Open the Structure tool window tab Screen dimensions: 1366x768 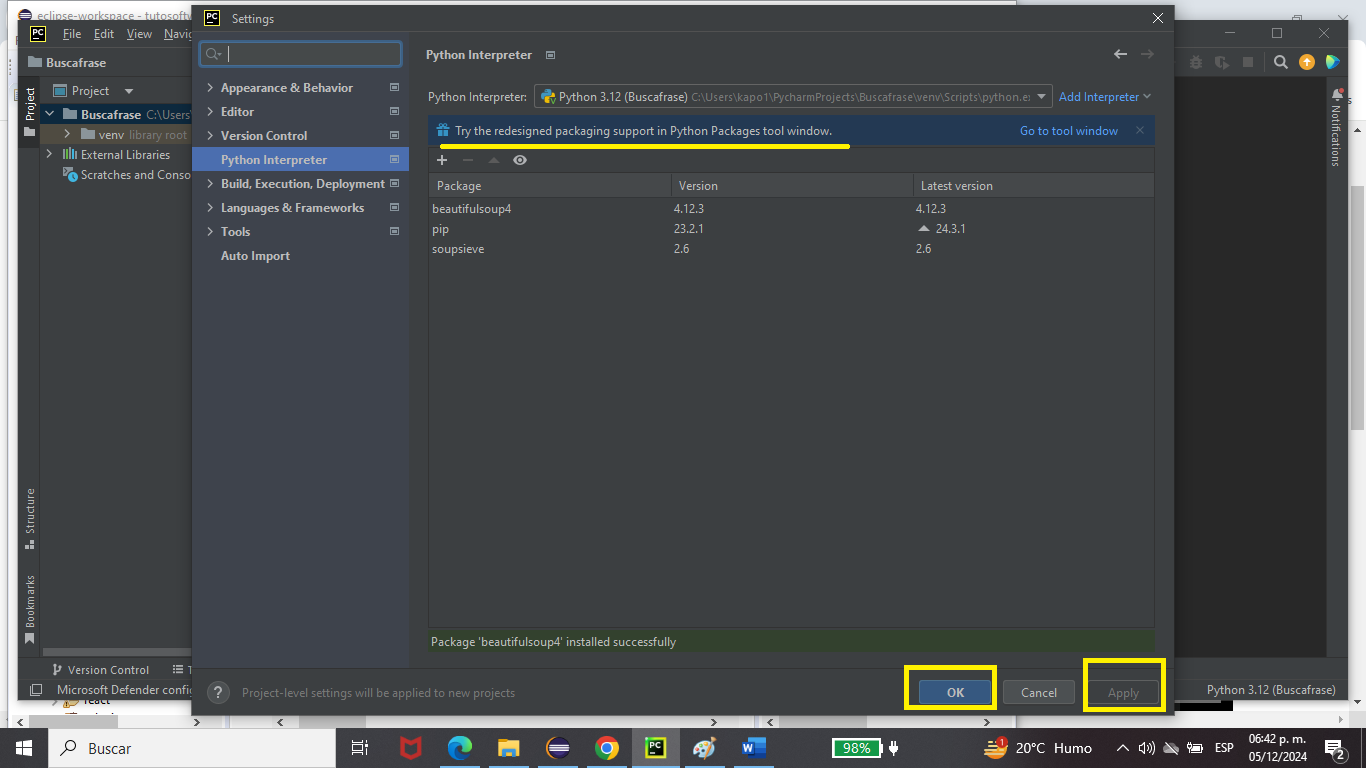(x=30, y=518)
